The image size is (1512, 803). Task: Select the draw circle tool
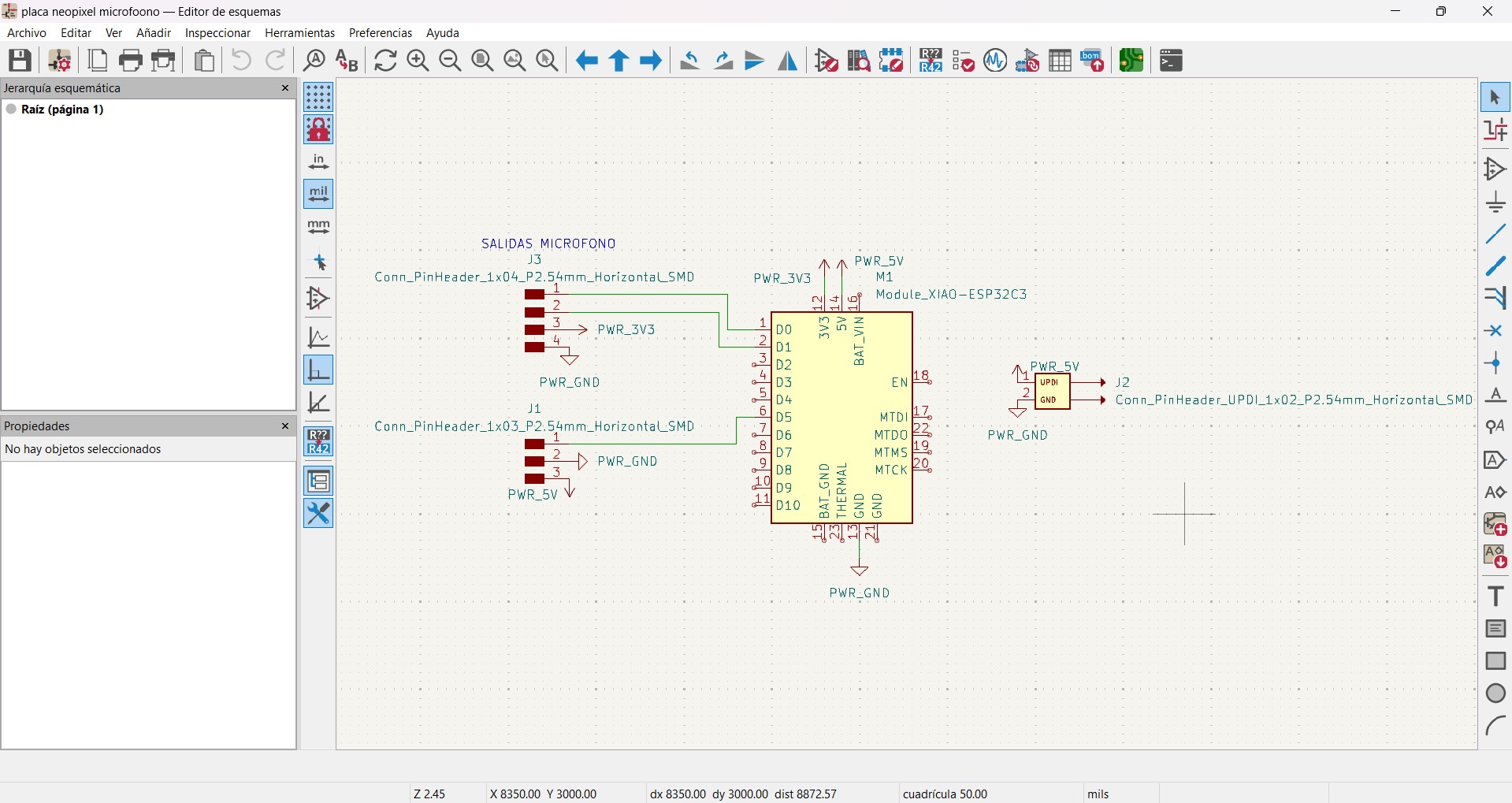[x=1495, y=693]
